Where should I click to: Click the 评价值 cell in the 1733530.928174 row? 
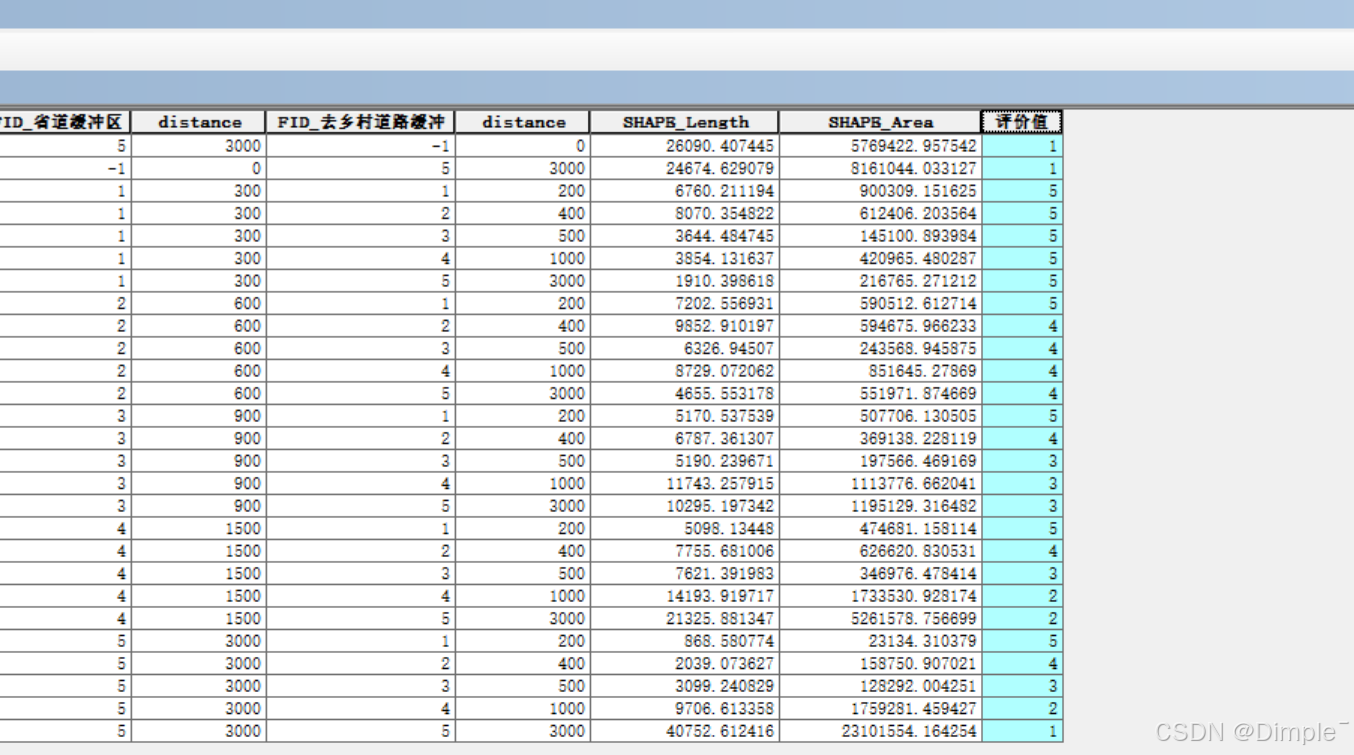[1022, 595]
